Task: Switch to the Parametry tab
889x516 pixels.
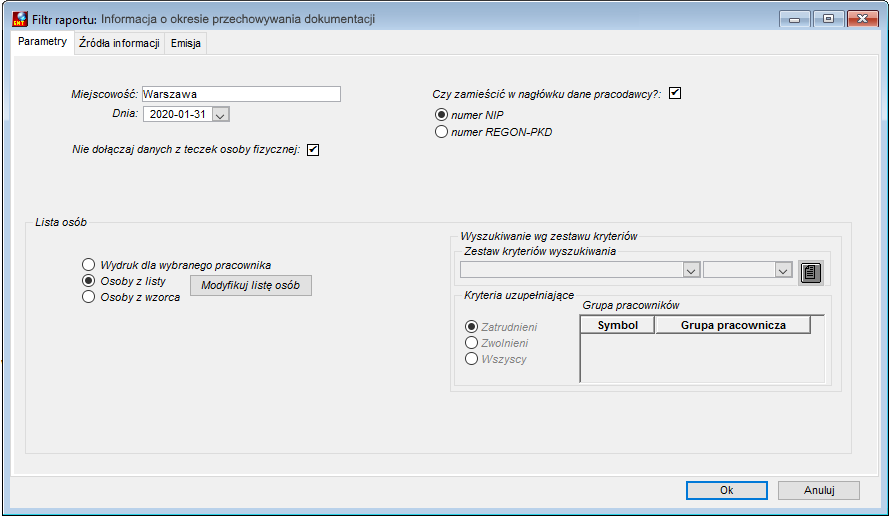Action: click(43, 41)
